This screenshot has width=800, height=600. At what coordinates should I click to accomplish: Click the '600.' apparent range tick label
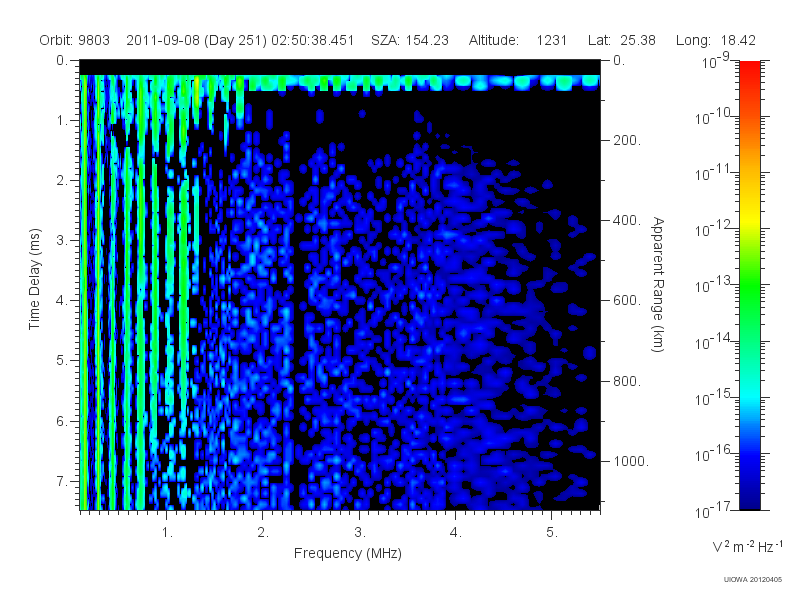[627, 301]
